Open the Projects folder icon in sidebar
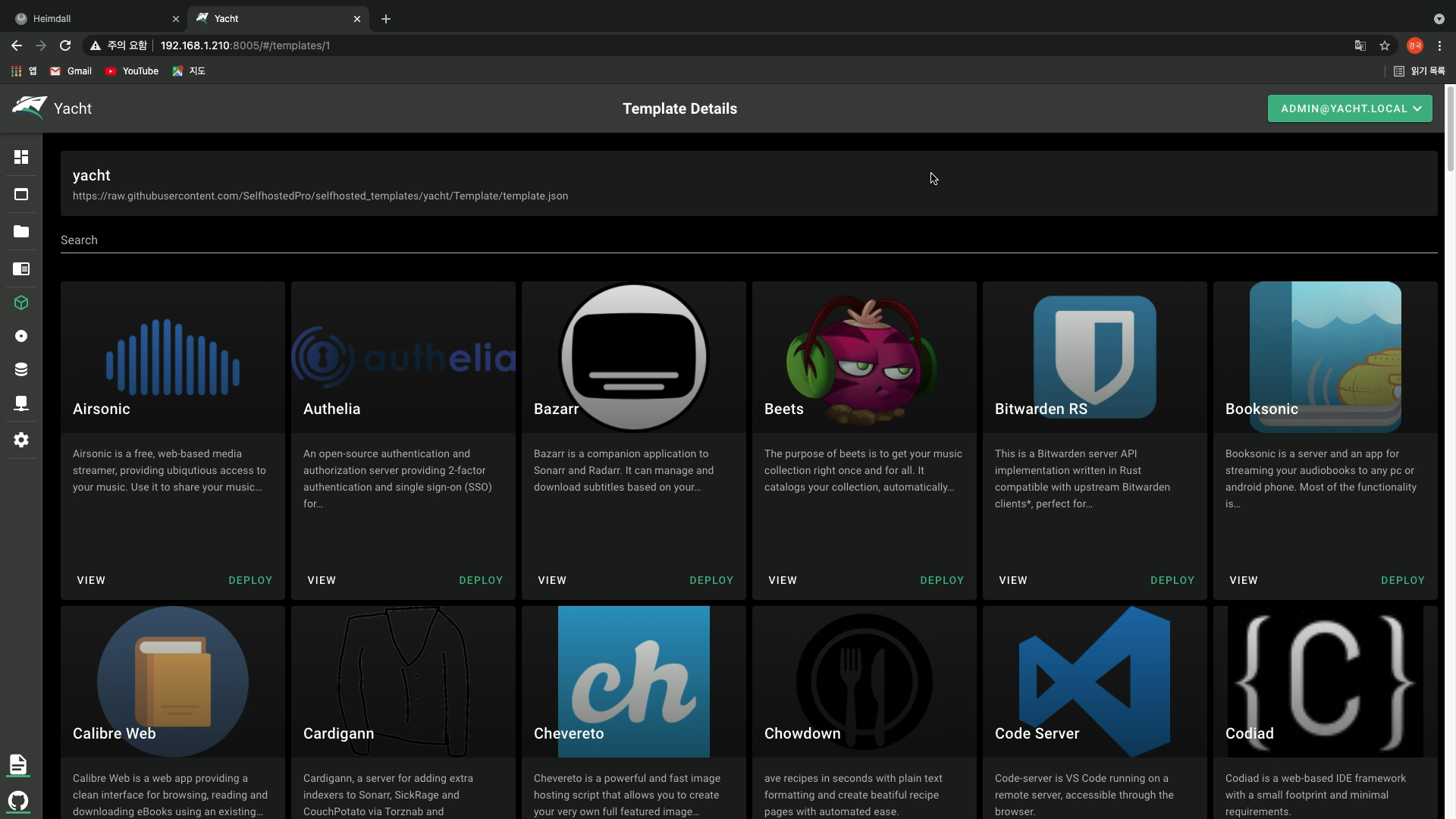This screenshot has width=1456, height=819. pyautogui.click(x=21, y=232)
